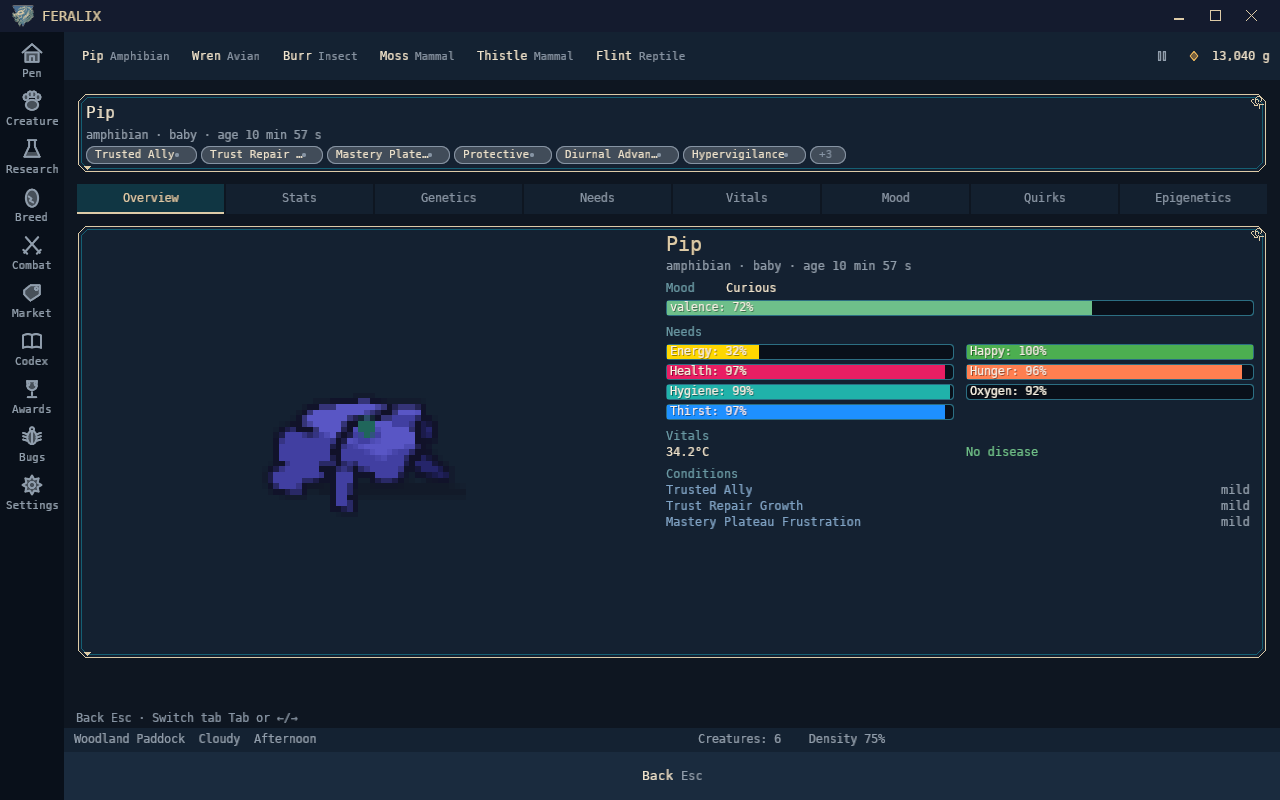Select creature Moss Mammal

coord(417,56)
